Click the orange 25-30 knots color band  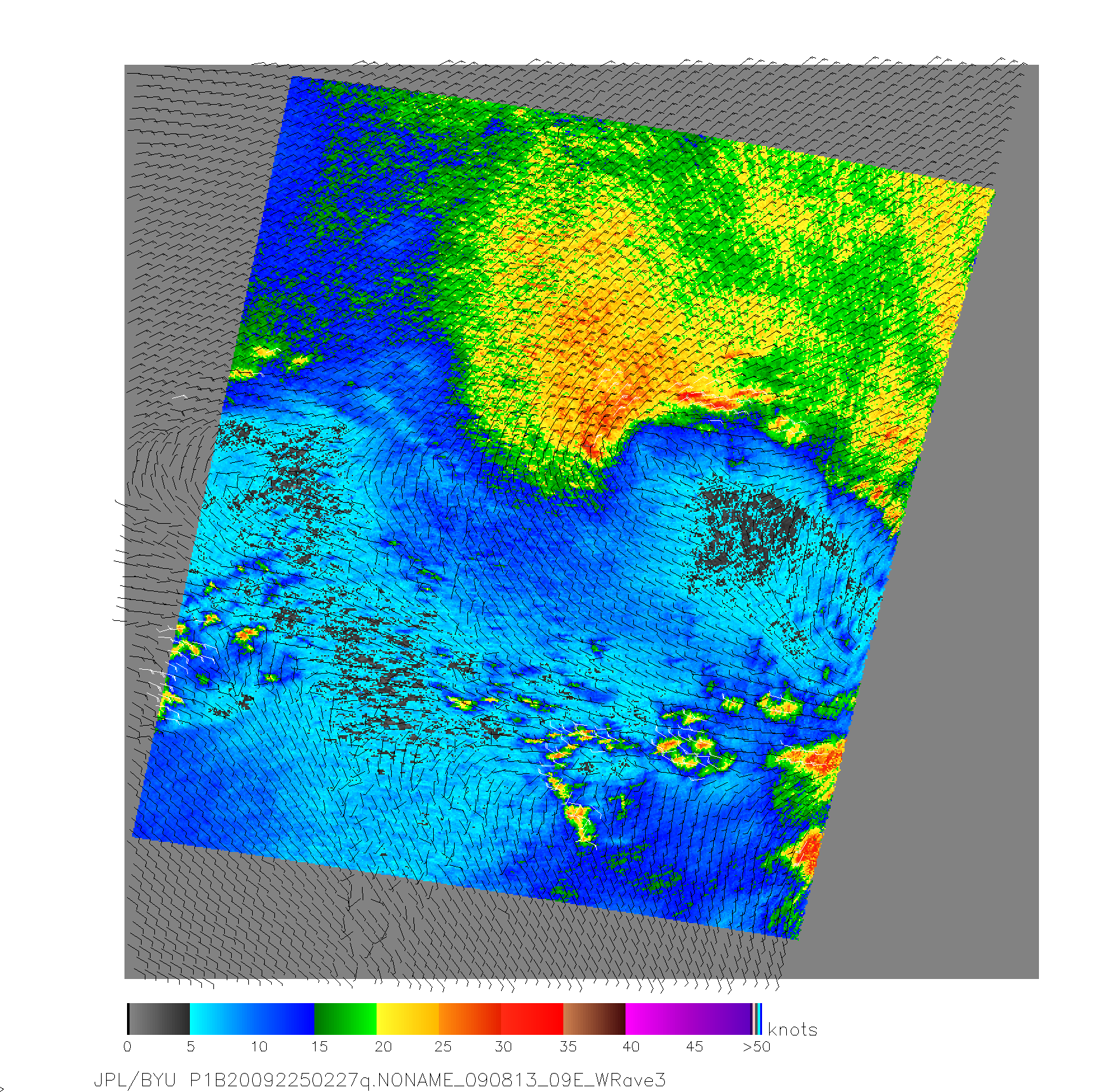[x=470, y=1019]
